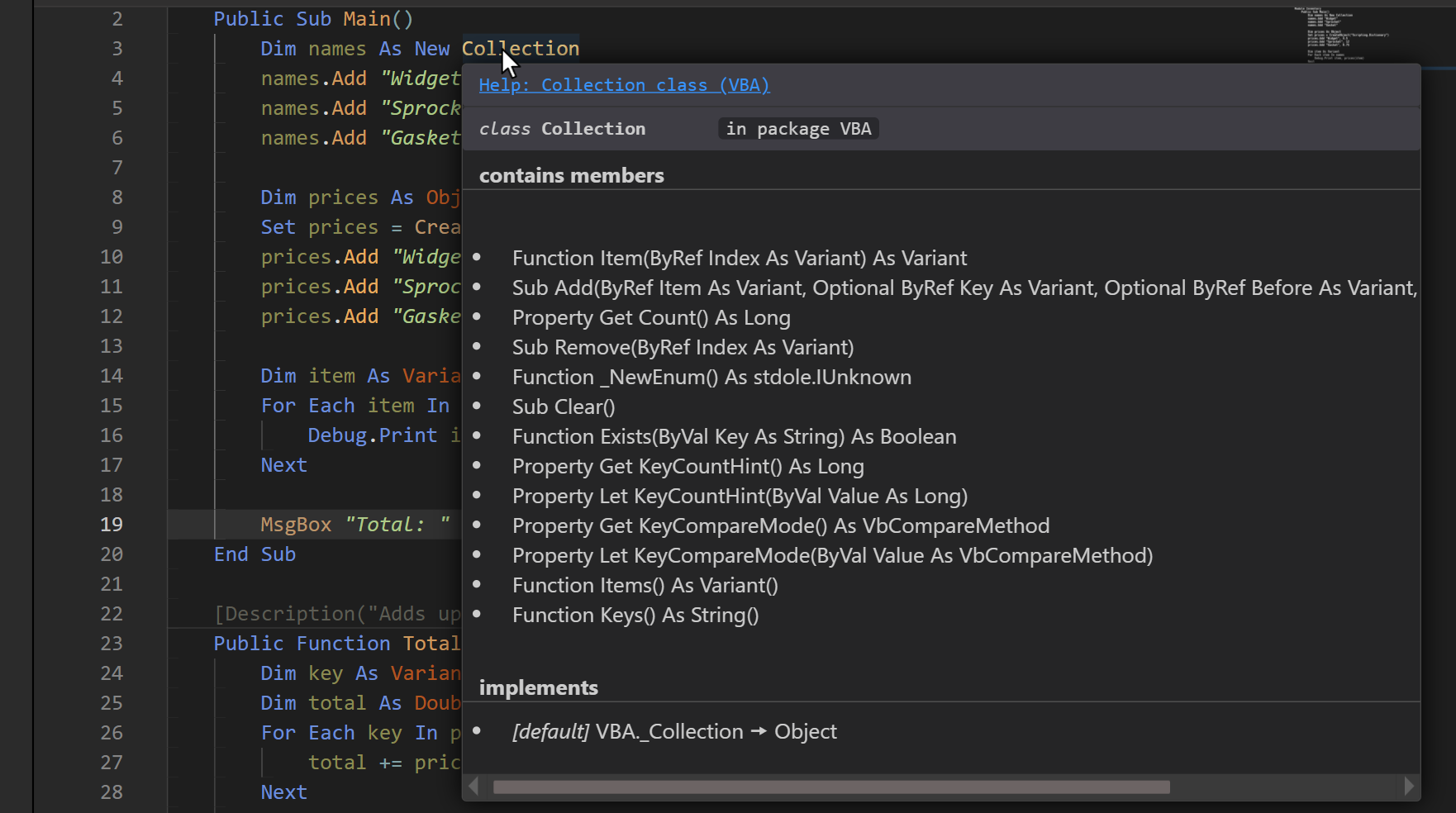Click 'Sub Remove(ByRef Index As Variant)' member
Screen dimensions: 1456x813
(x=683, y=348)
